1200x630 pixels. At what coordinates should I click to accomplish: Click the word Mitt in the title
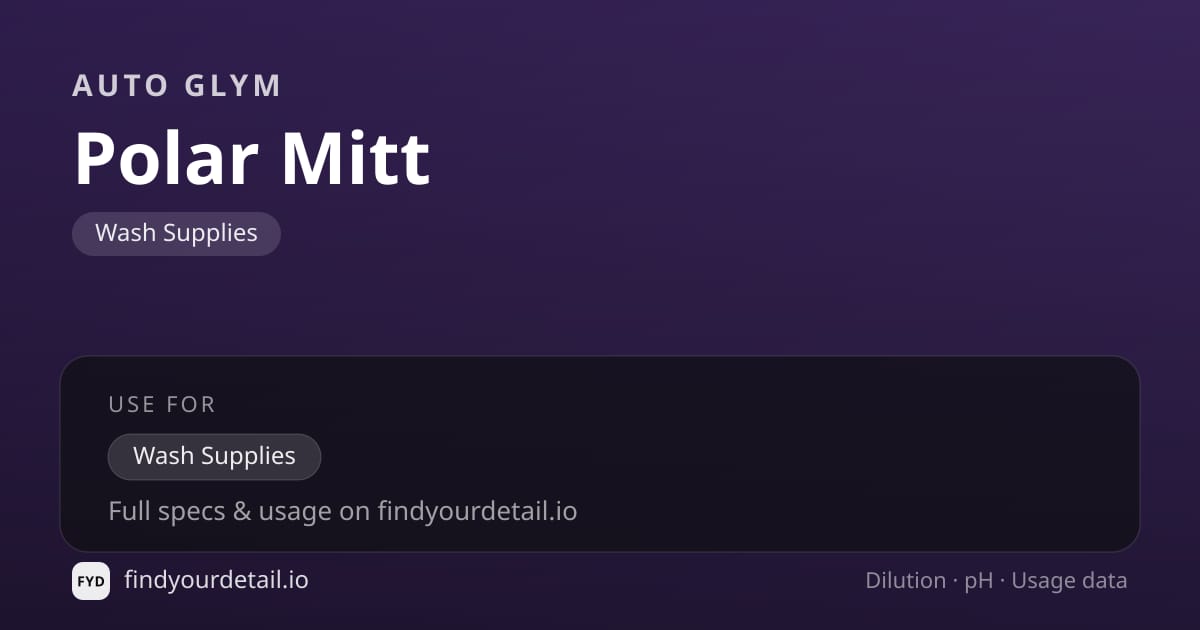(356, 159)
